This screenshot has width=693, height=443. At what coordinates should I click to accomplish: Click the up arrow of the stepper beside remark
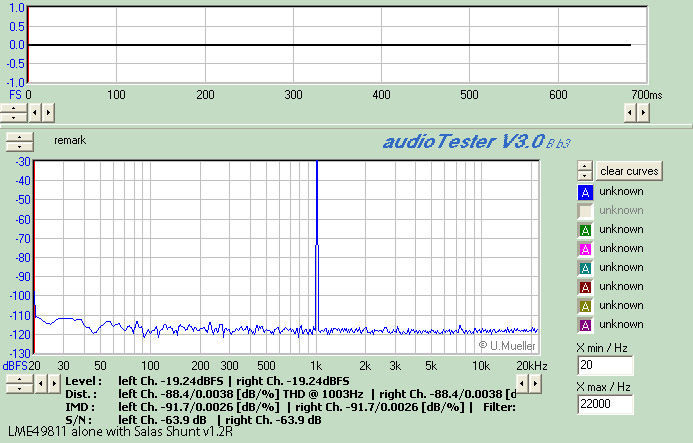pos(19,137)
